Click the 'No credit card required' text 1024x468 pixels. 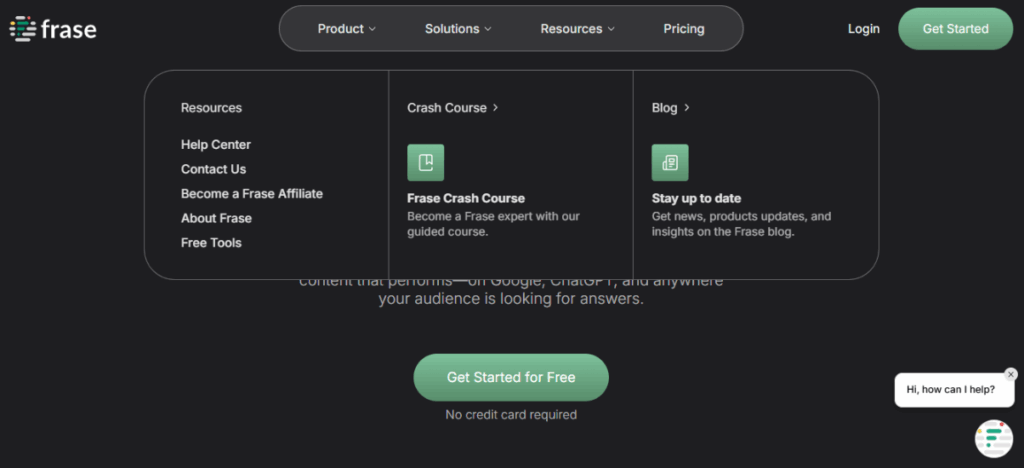coord(511,414)
